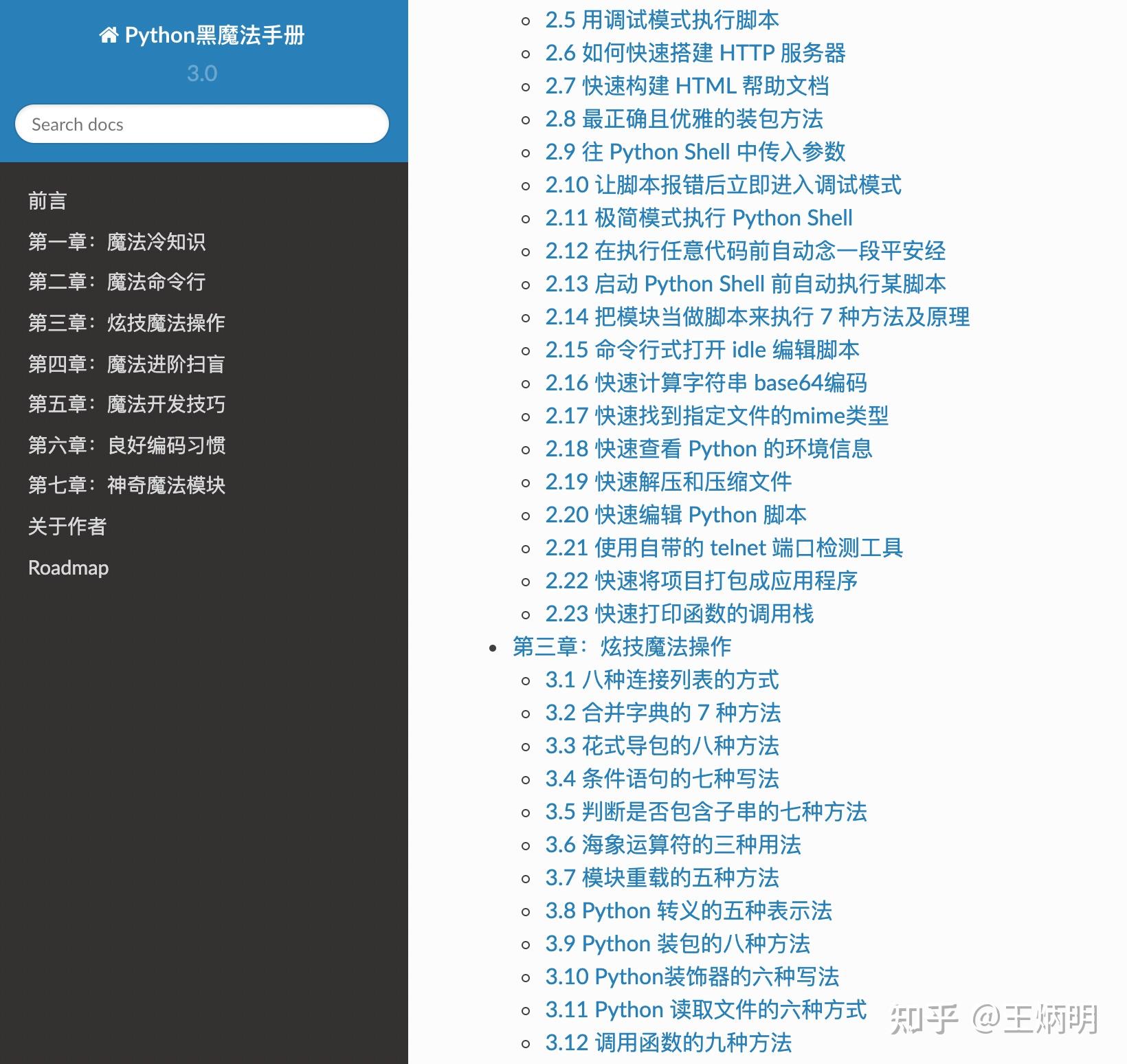Open link 2.6 如何快速搭建 HTTP 服务器
Viewport: 1127px width, 1064px height.
tap(695, 53)
